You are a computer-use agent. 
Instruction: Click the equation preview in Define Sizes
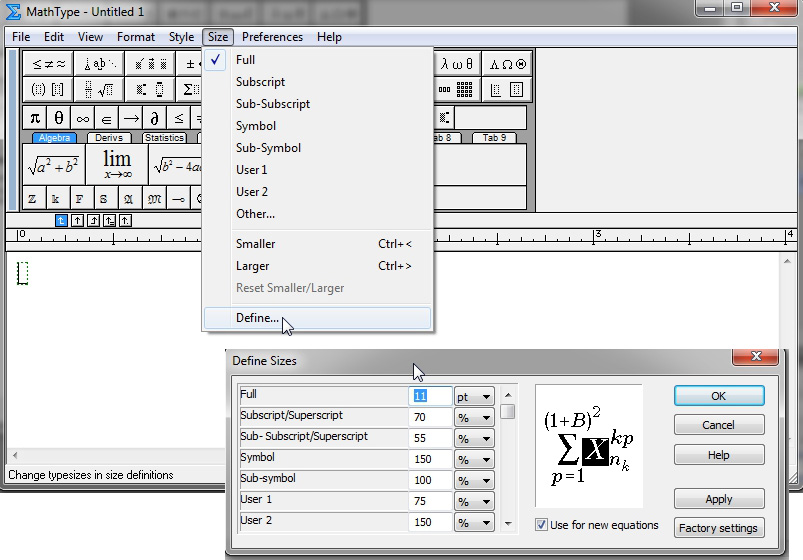coord(589,446)
